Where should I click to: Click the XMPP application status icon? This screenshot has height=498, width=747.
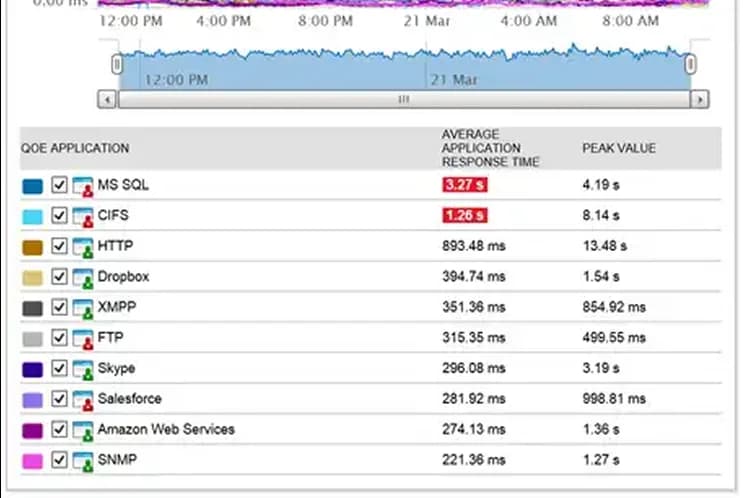[83, 307]
